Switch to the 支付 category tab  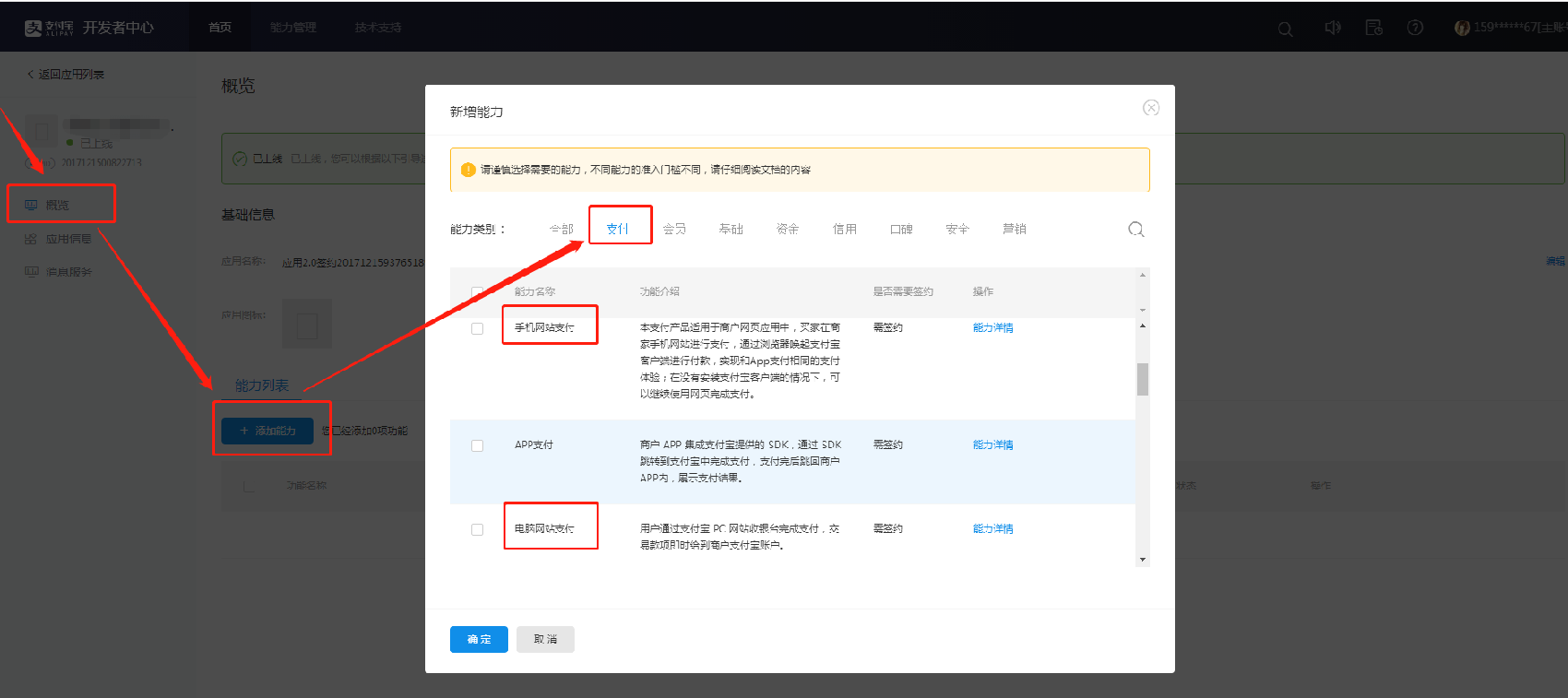(617, 229)
